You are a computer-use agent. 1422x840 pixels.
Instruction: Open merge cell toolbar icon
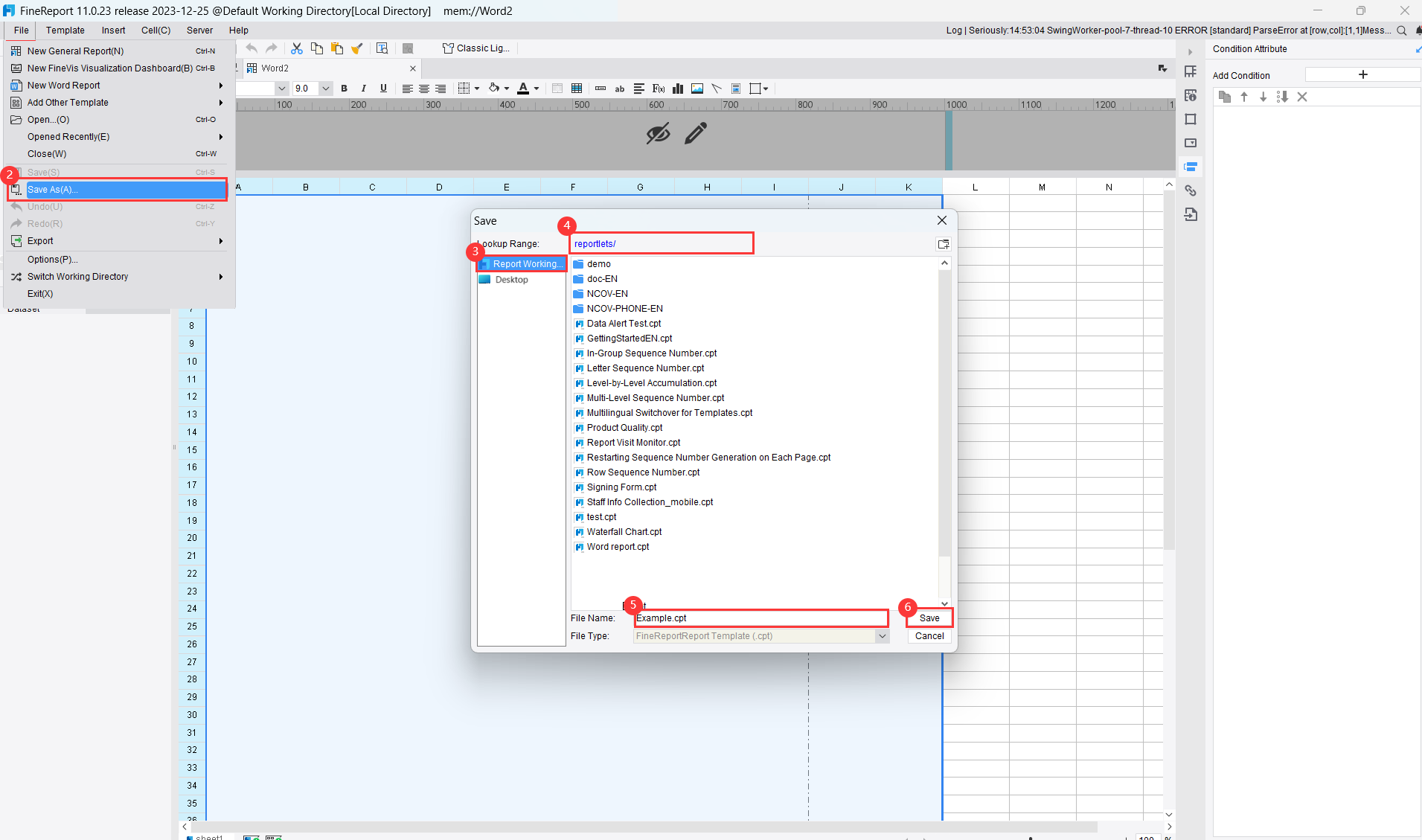(557, 88)
